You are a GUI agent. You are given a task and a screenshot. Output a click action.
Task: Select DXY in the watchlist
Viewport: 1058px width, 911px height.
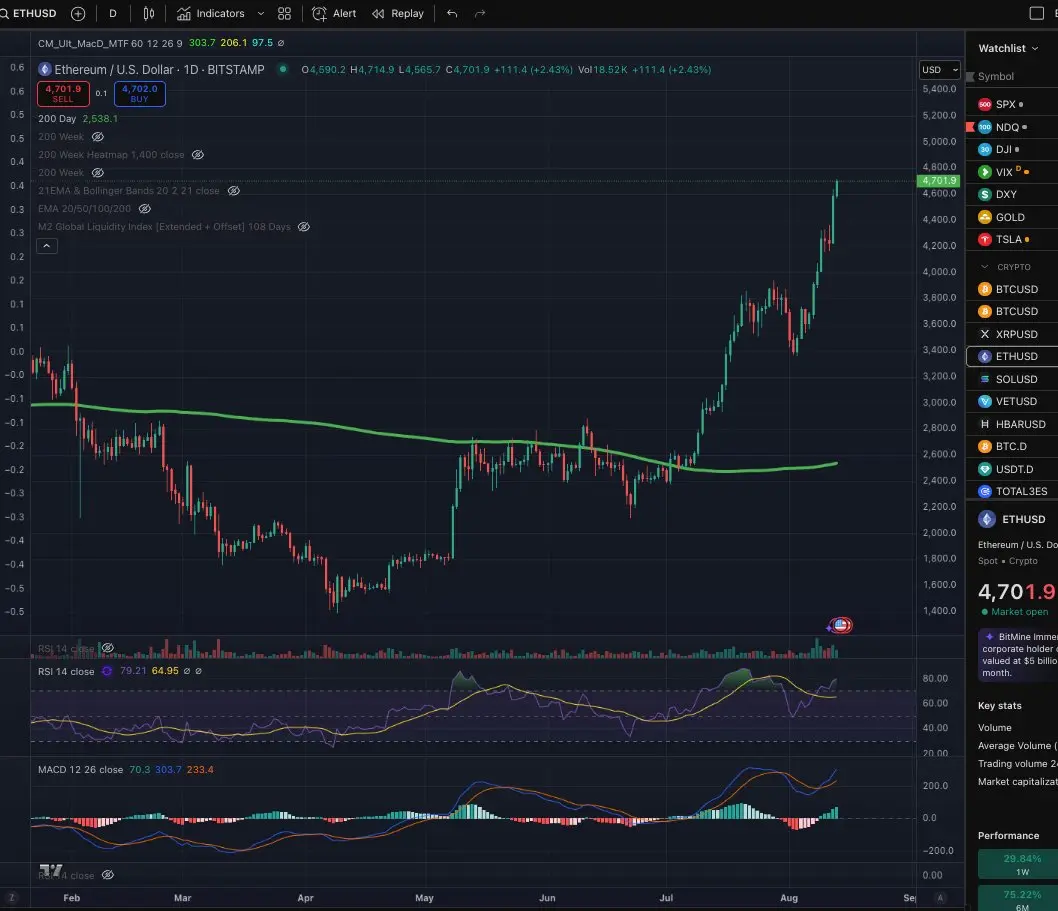[1012, 194]
